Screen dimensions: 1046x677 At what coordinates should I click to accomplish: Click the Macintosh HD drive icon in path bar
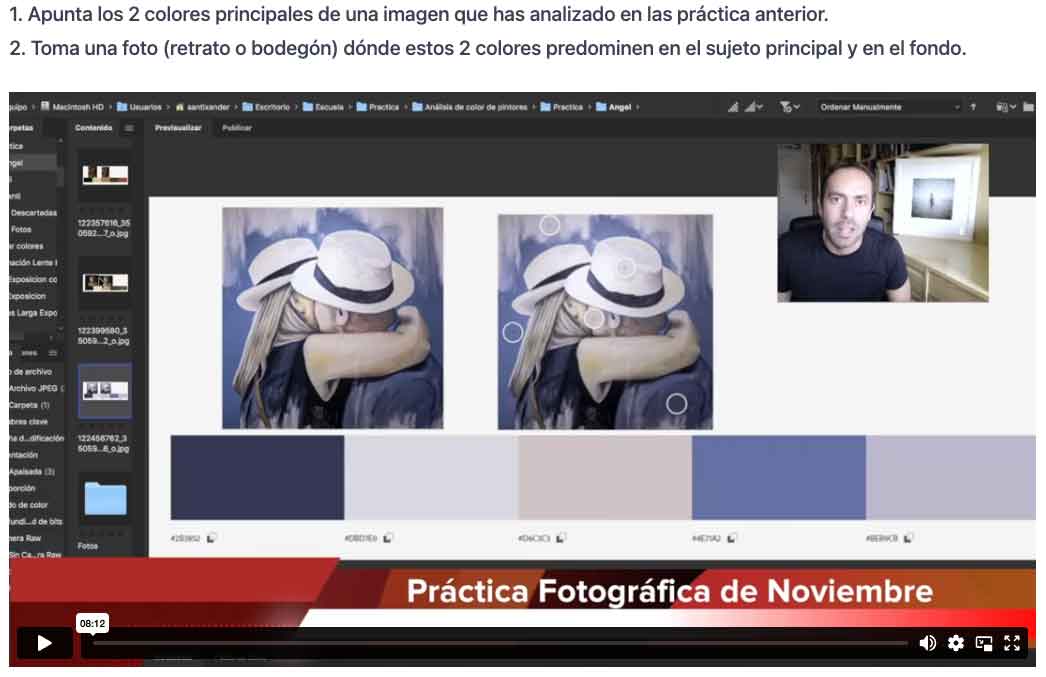tap(45, 107)
